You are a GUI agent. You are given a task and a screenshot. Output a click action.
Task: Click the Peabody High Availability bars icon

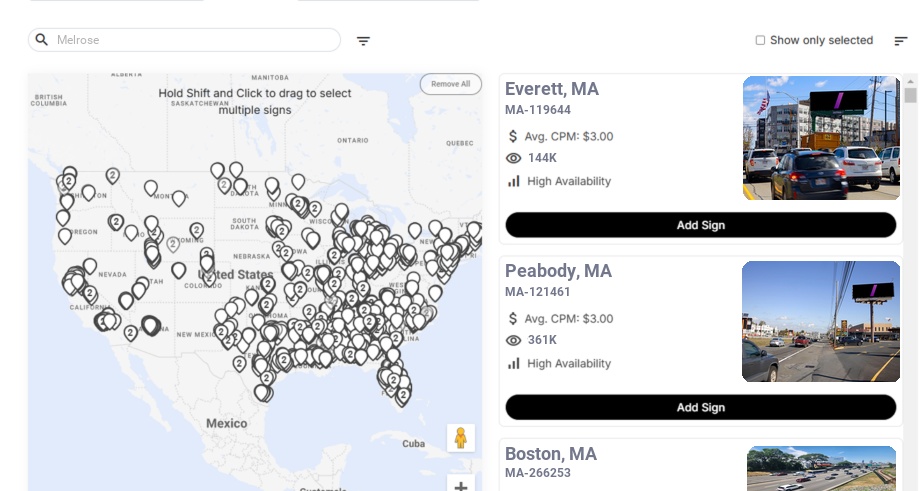click(x=514, y=363)
